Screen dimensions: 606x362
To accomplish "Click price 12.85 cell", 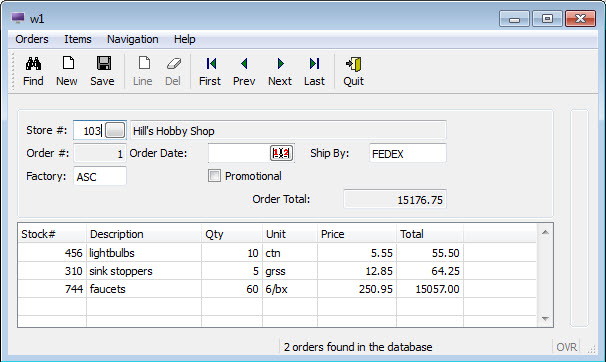I will 357,271.
